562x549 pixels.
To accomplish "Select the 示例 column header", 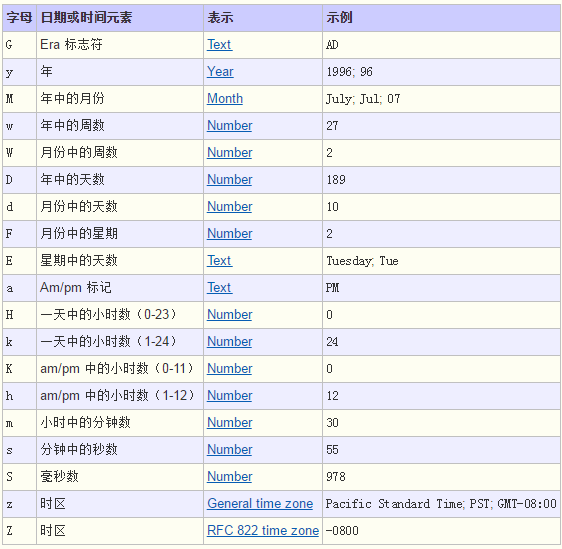I will click(442, 18).
